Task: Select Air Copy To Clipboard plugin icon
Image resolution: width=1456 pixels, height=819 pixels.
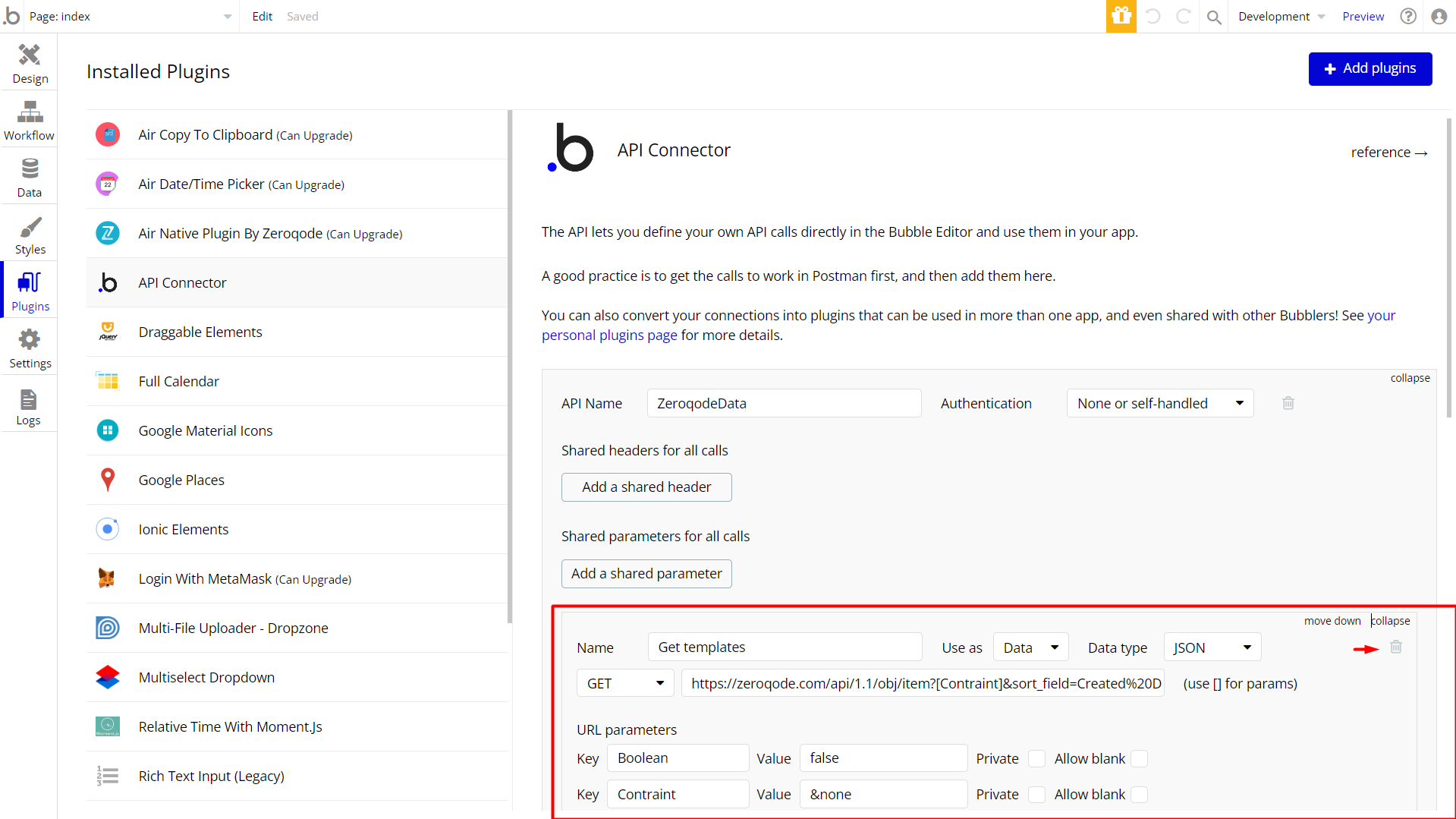Action: click(x=108, y=134)
